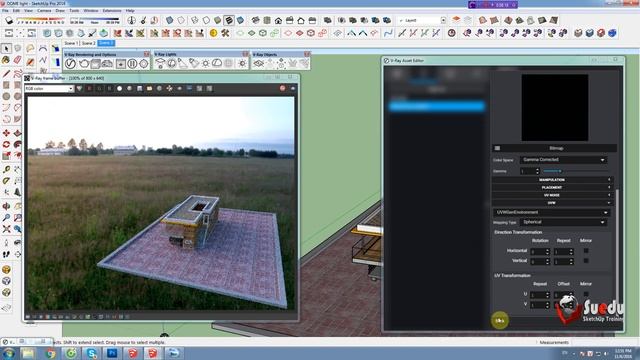
Task: Switch to Scene 1 tab
Action: pyautogui.click(x=71, y=43)
